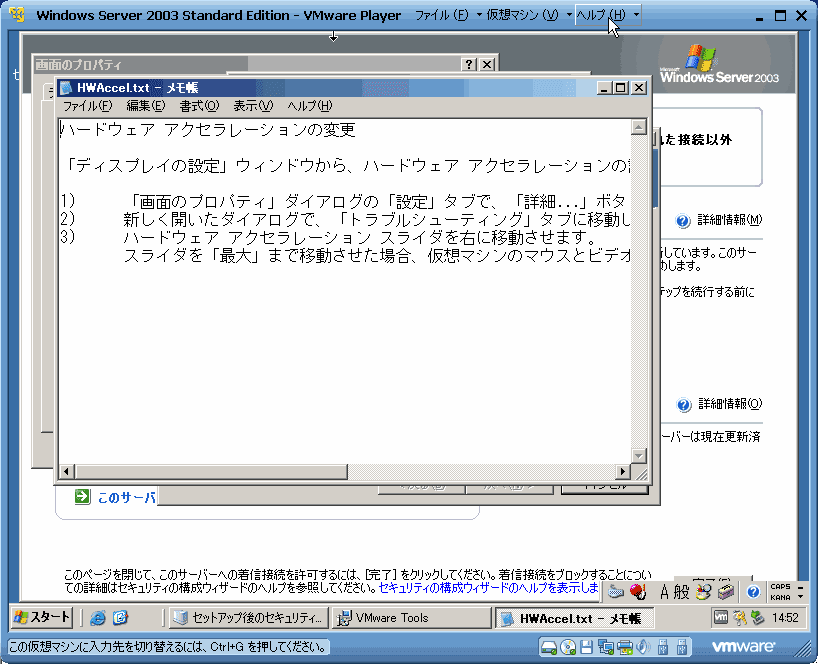
Task: Click the Notepad icon in HWAccel.txt title bar
Action: (66, 88)
